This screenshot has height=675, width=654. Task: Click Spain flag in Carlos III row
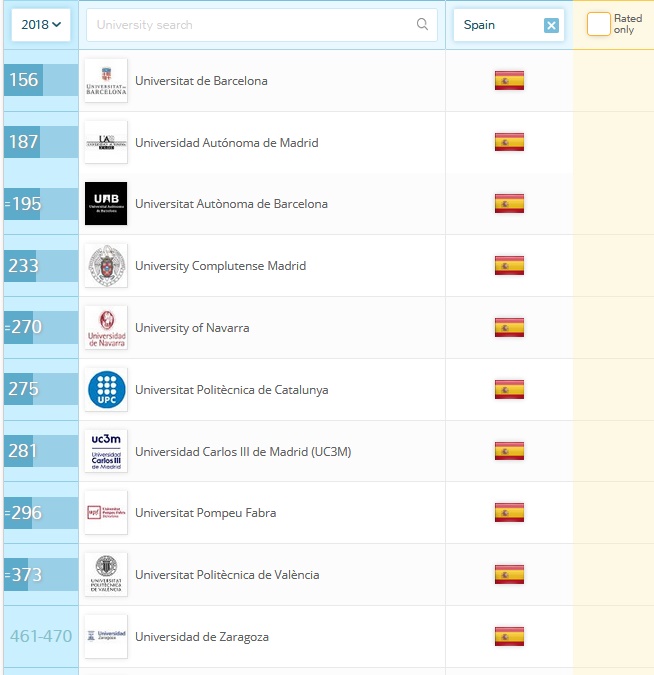click(x=509, y=451)
